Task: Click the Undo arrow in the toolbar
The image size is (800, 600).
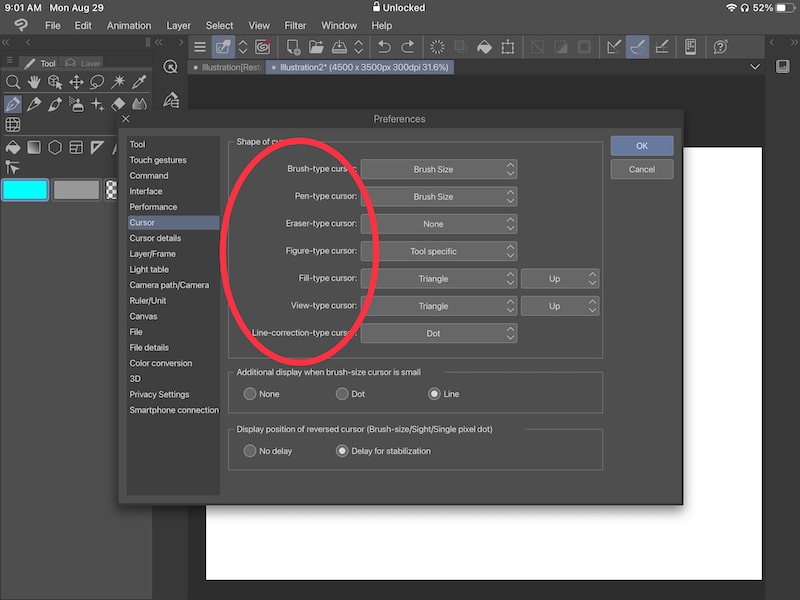Action: point(385,46)
